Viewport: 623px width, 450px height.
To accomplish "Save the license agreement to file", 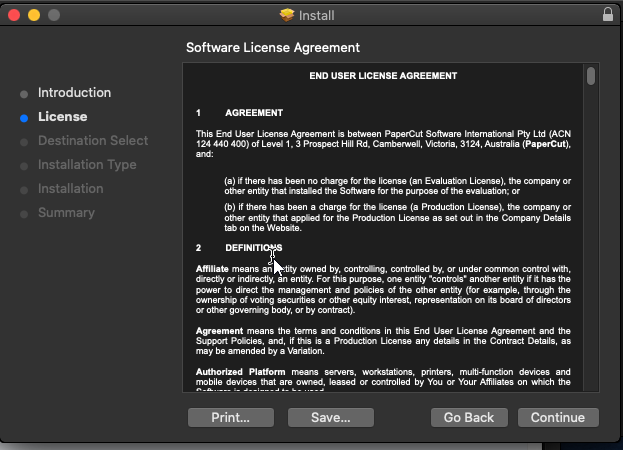I will coord(331,417).
